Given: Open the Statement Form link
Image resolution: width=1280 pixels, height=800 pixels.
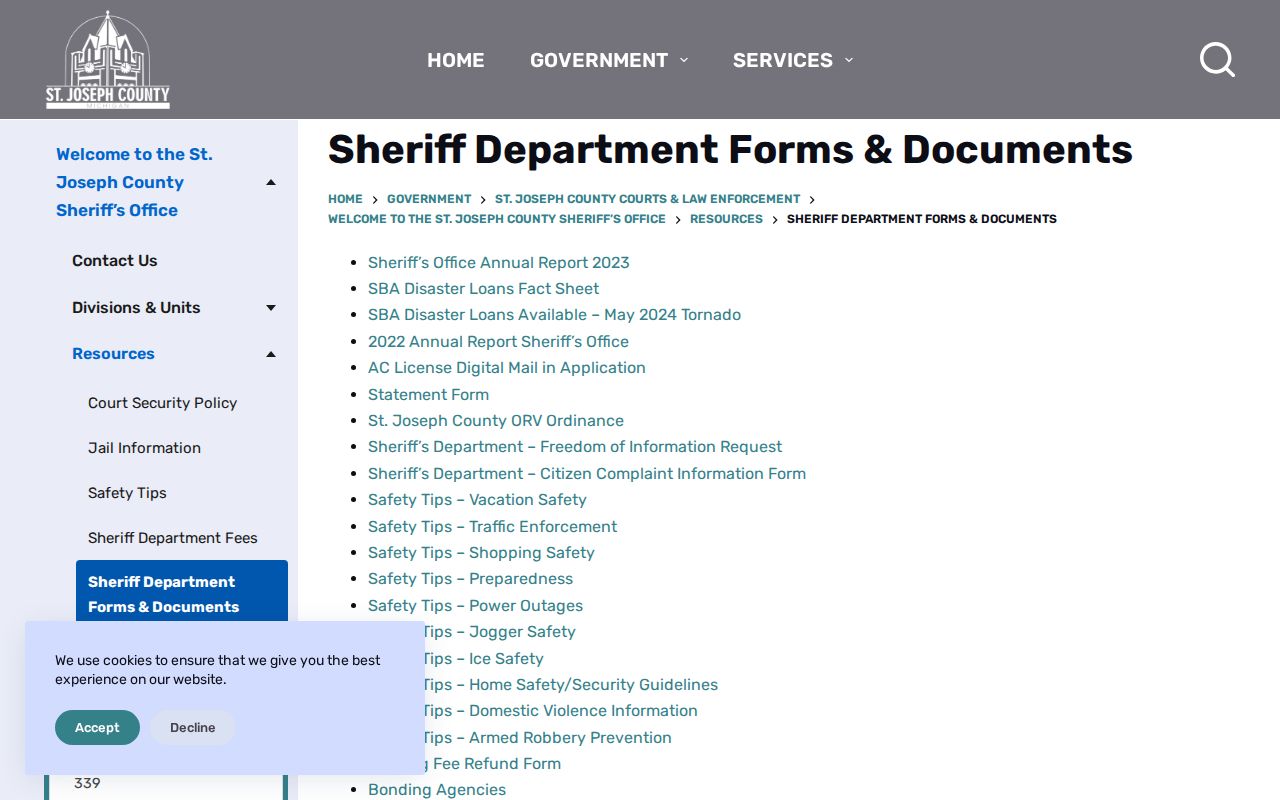Looking at the screenshot, I should click(429, 395).
